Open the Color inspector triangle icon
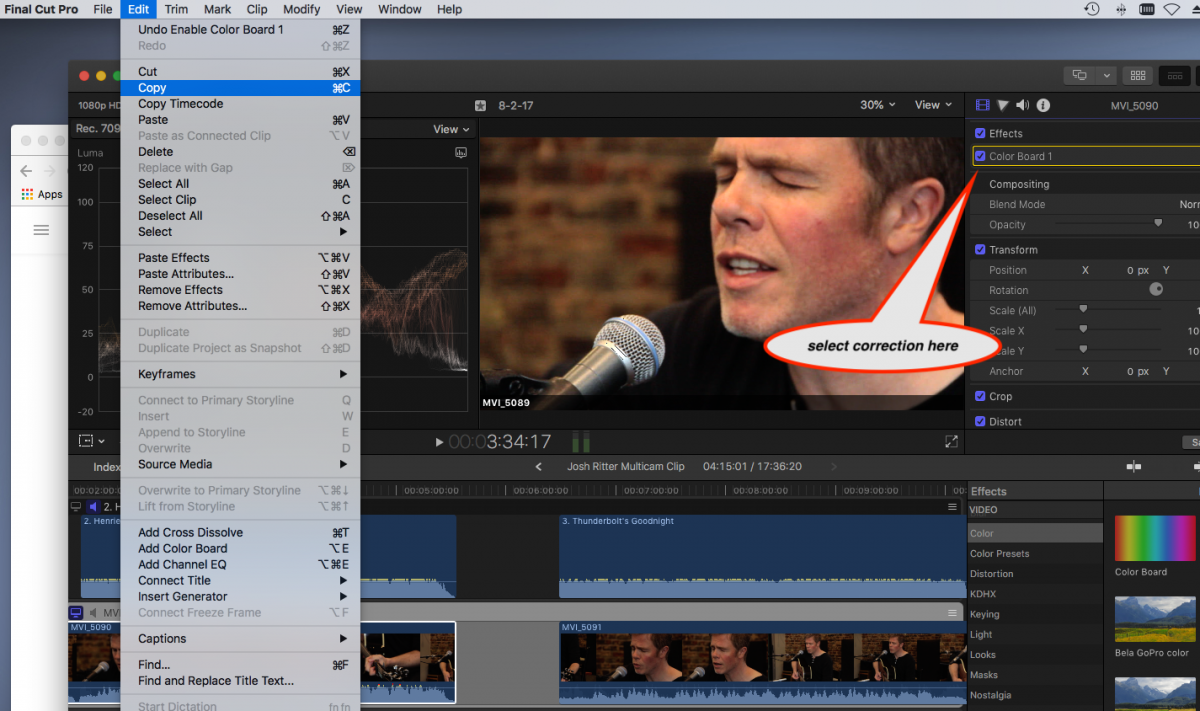 tap(1003, 105)
